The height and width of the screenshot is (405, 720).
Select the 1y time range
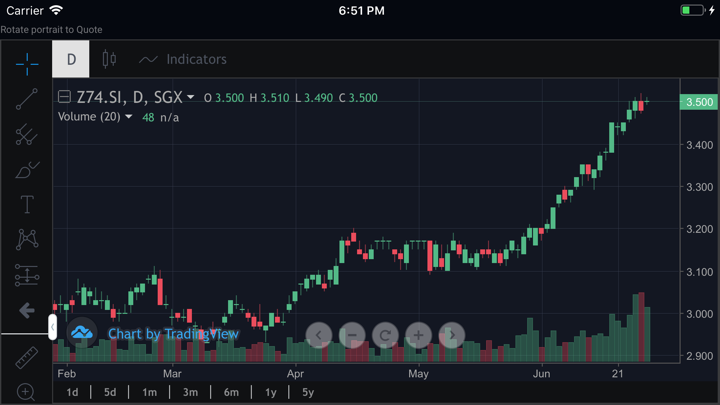270,392
